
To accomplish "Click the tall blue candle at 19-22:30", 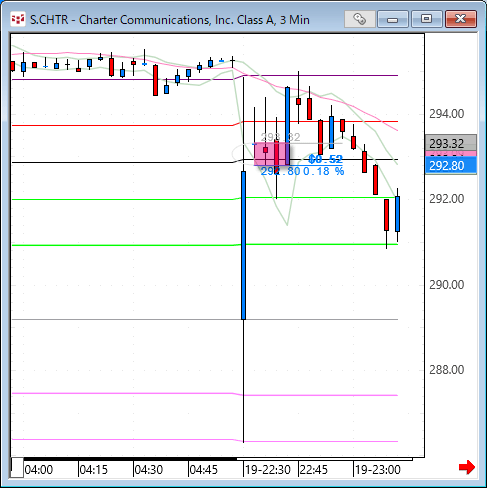I will click(244, 245).
